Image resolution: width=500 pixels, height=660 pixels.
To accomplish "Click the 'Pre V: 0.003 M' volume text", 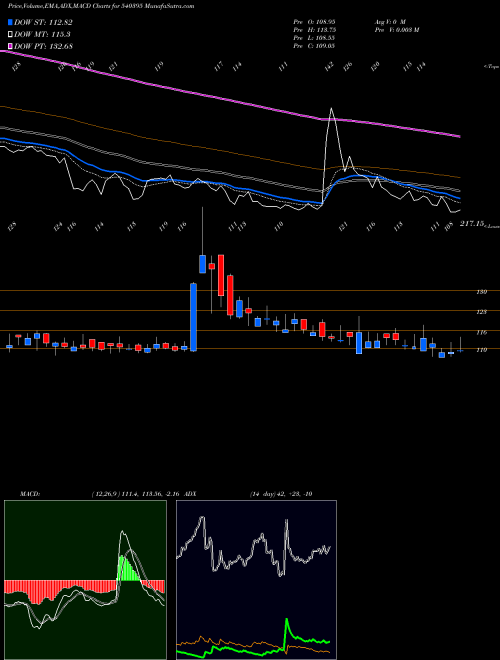I will 396,30.
